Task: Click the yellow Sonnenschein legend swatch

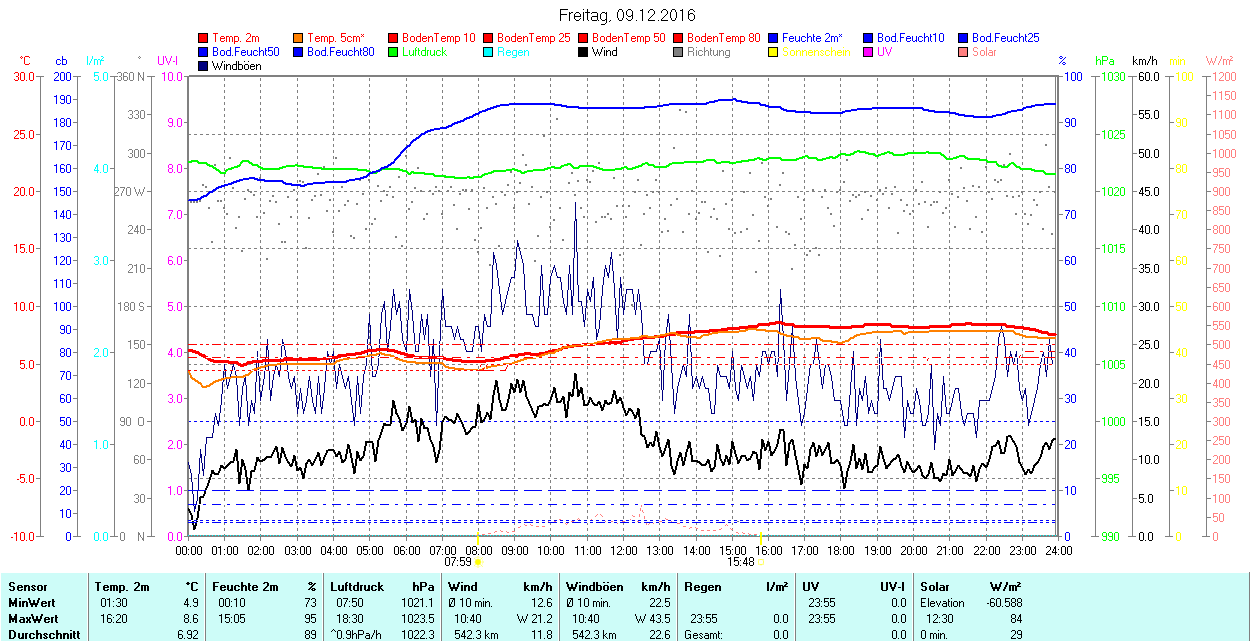Action: coord(774,52)
